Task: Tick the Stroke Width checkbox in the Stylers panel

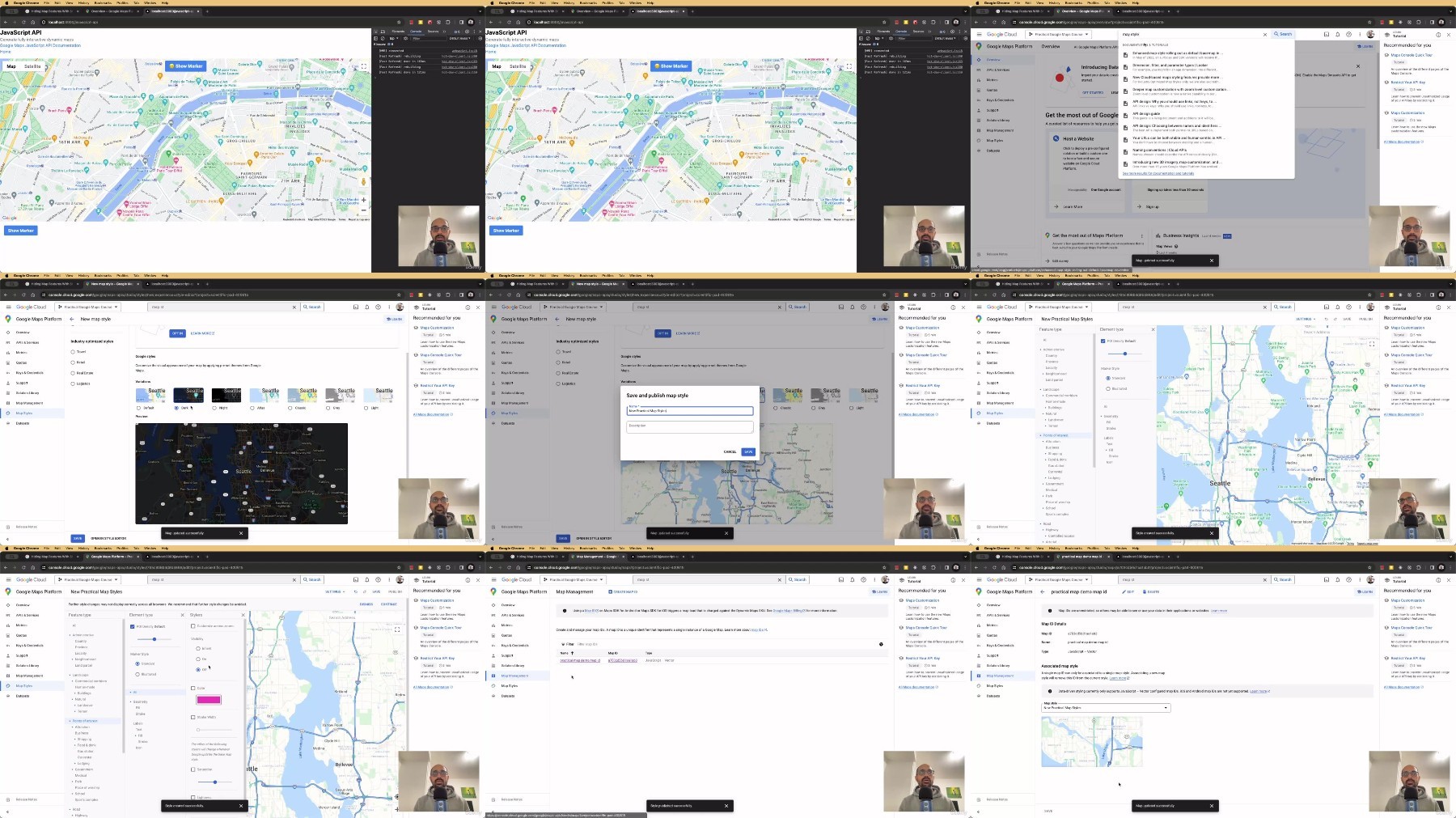Action: tap(193, 717)
